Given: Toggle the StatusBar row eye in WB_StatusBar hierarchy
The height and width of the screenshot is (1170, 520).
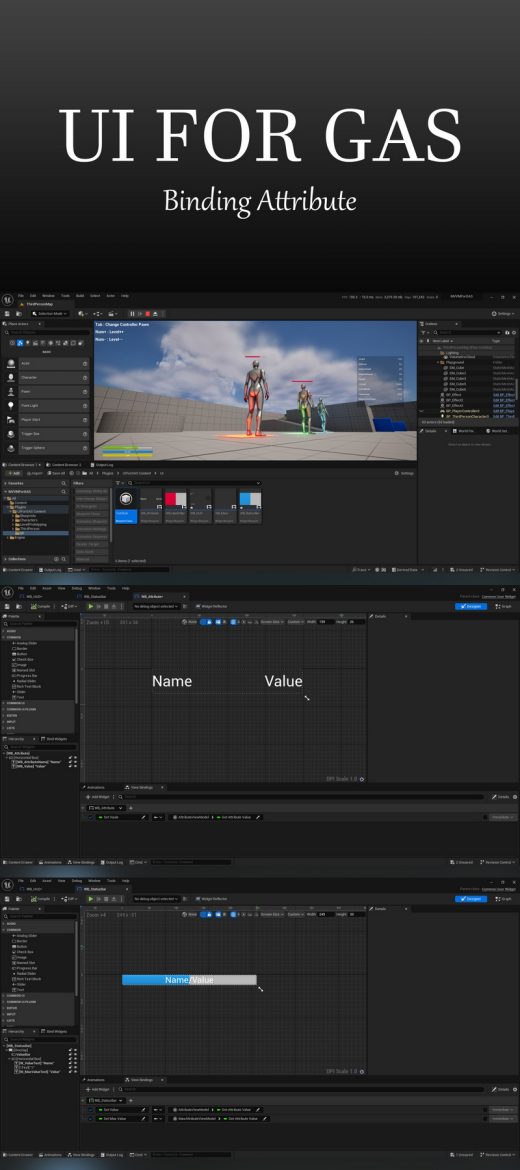Looking at the screenshot, I should 75,1054.
